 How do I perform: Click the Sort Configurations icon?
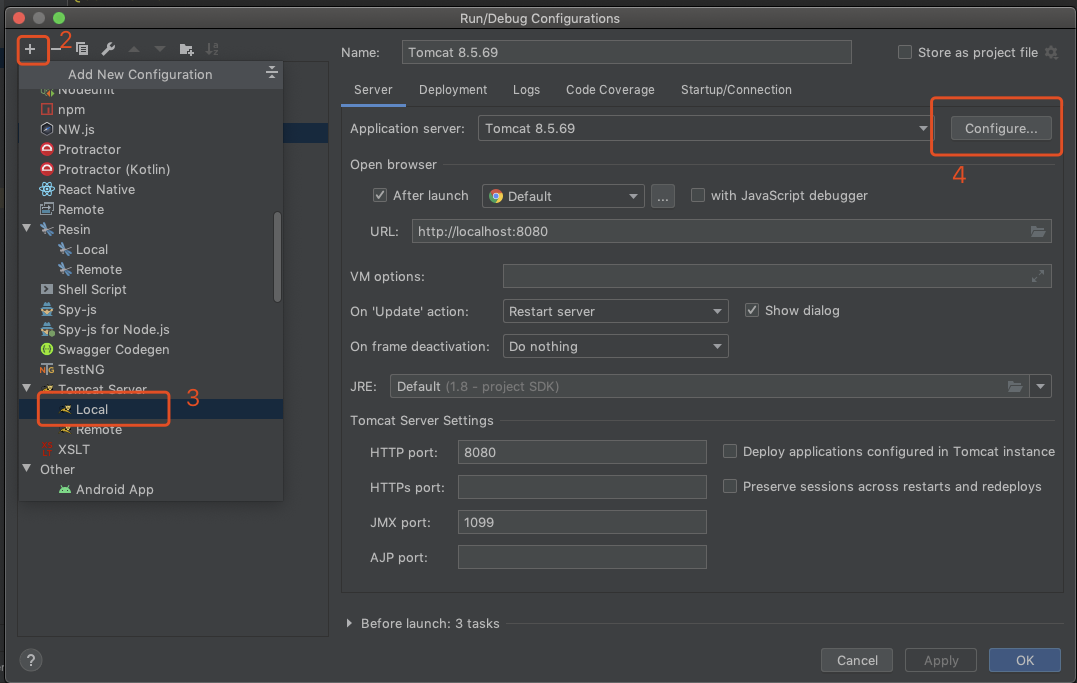[x=212, y=49]
